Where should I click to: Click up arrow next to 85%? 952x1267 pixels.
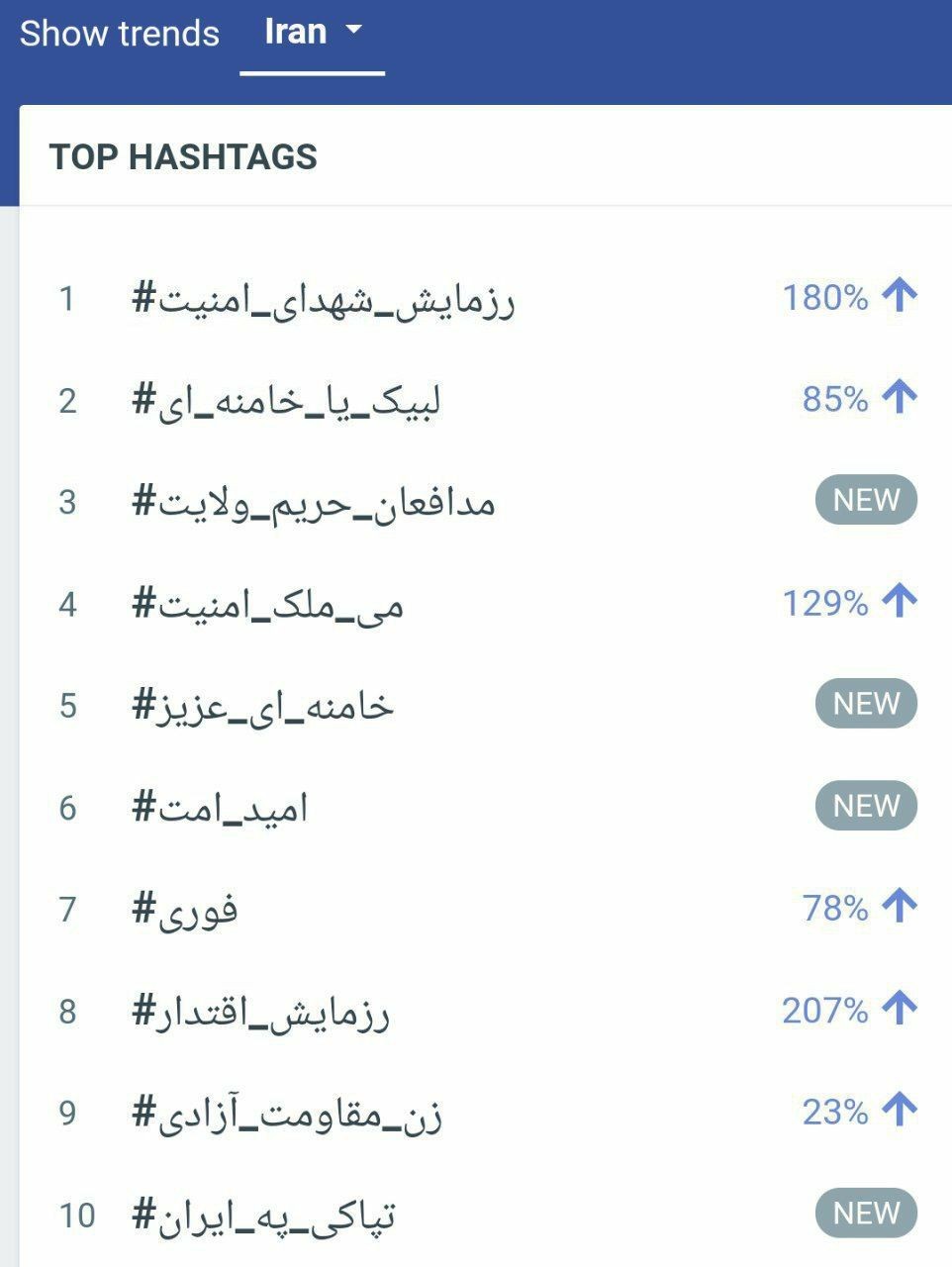pos(900,398)
